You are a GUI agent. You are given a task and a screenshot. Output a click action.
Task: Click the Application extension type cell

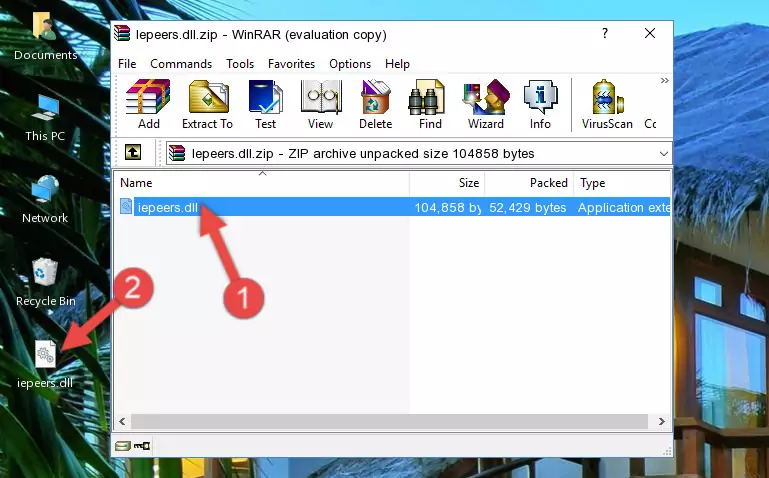coord(623,207)
